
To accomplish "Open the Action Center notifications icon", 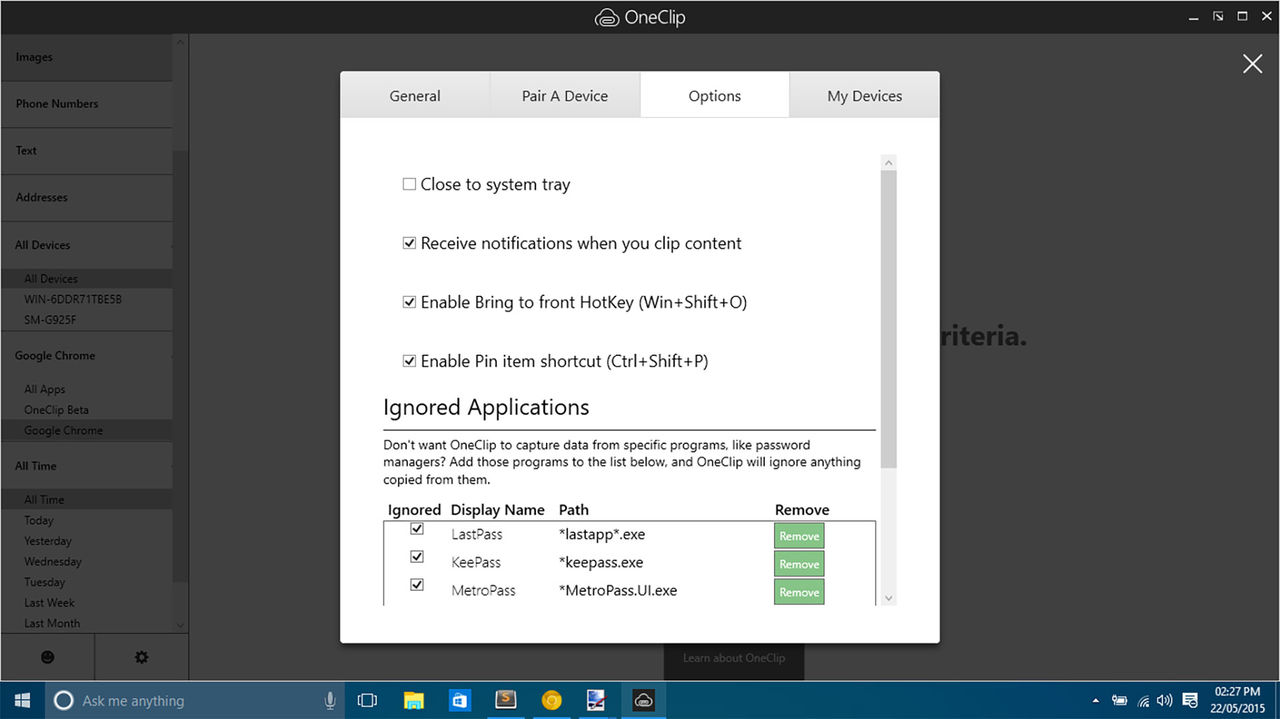I will click(1190, 701).
